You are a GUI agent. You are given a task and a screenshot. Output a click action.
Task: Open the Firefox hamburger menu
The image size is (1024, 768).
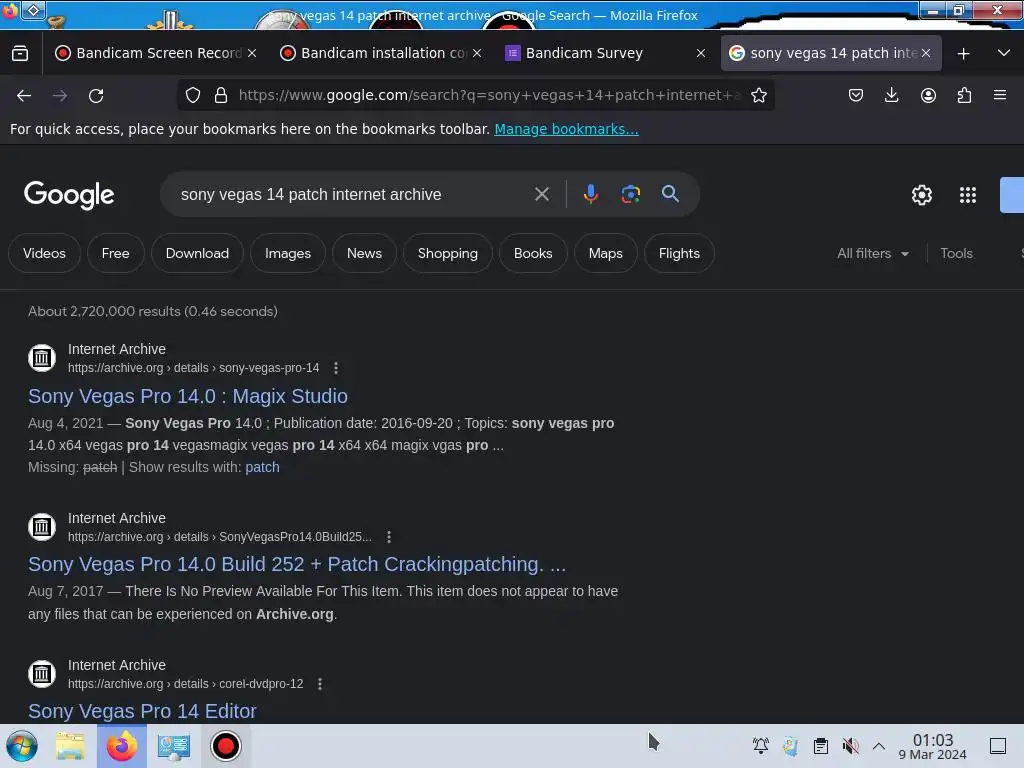coord(1000,95)
